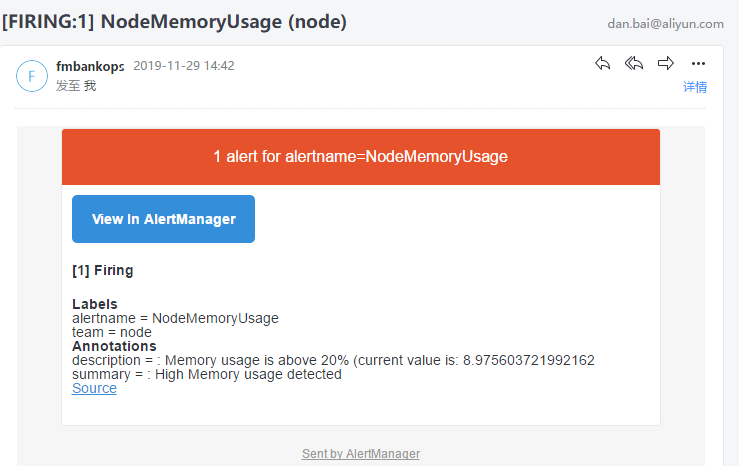Click the email address dan.bai@aliyun.com

click(x=665, y=24)
